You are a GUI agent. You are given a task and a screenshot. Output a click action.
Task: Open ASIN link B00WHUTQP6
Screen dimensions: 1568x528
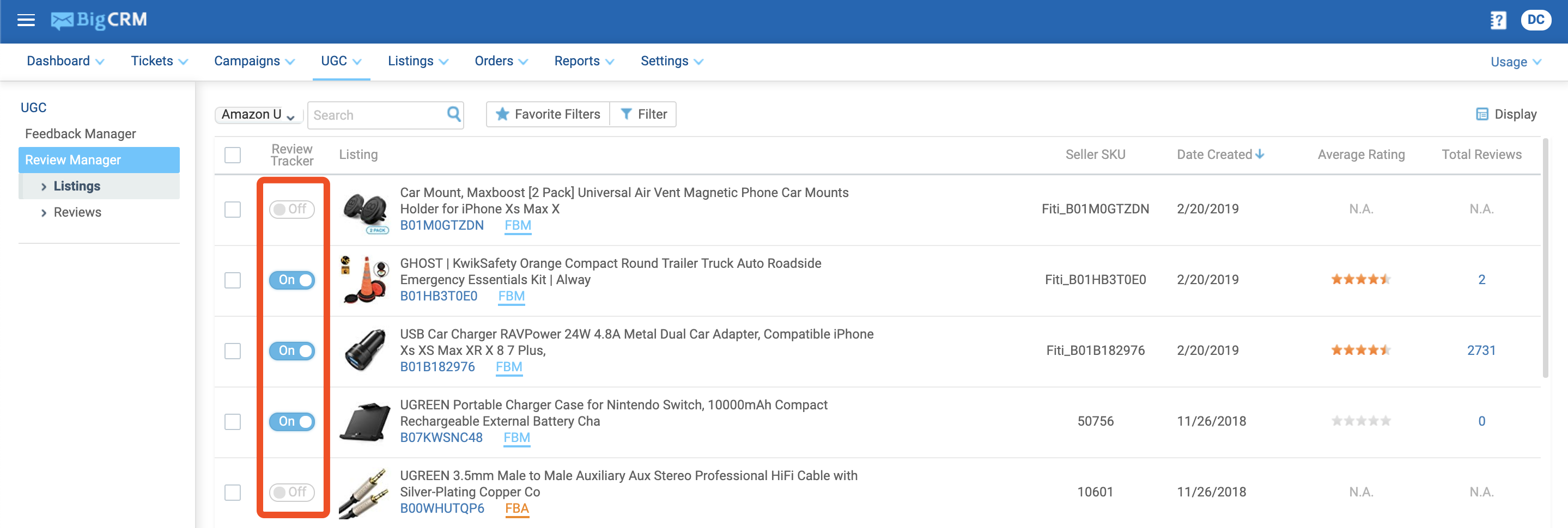[442, 508]
